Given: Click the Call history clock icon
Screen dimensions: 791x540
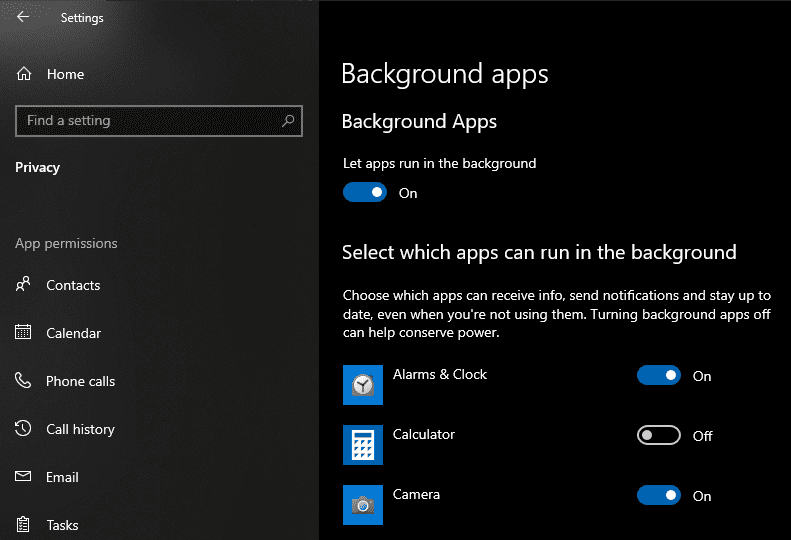Looking at the screenshot, I should point(23,428).
